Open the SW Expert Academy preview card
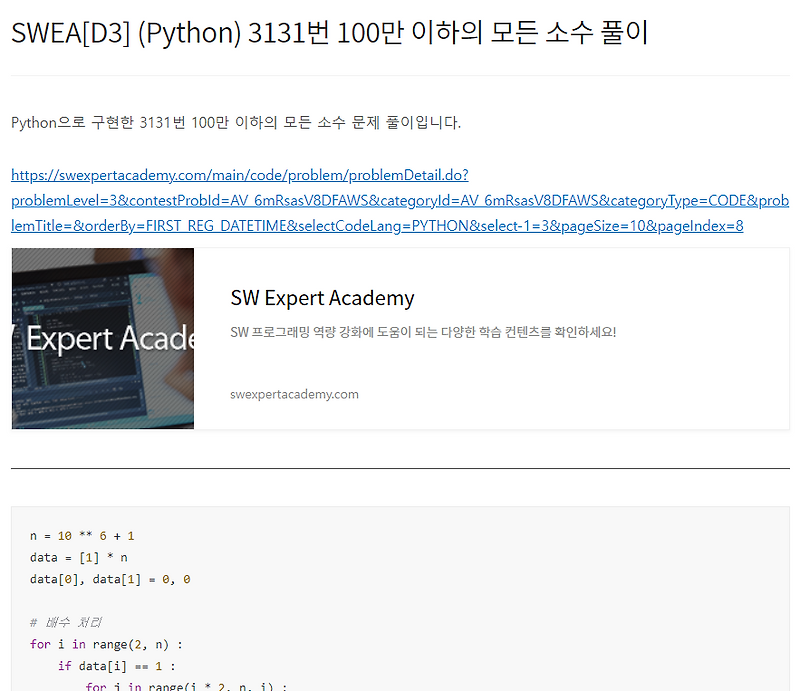The height and width of the screenshot is (691, 800). point(400,339)
